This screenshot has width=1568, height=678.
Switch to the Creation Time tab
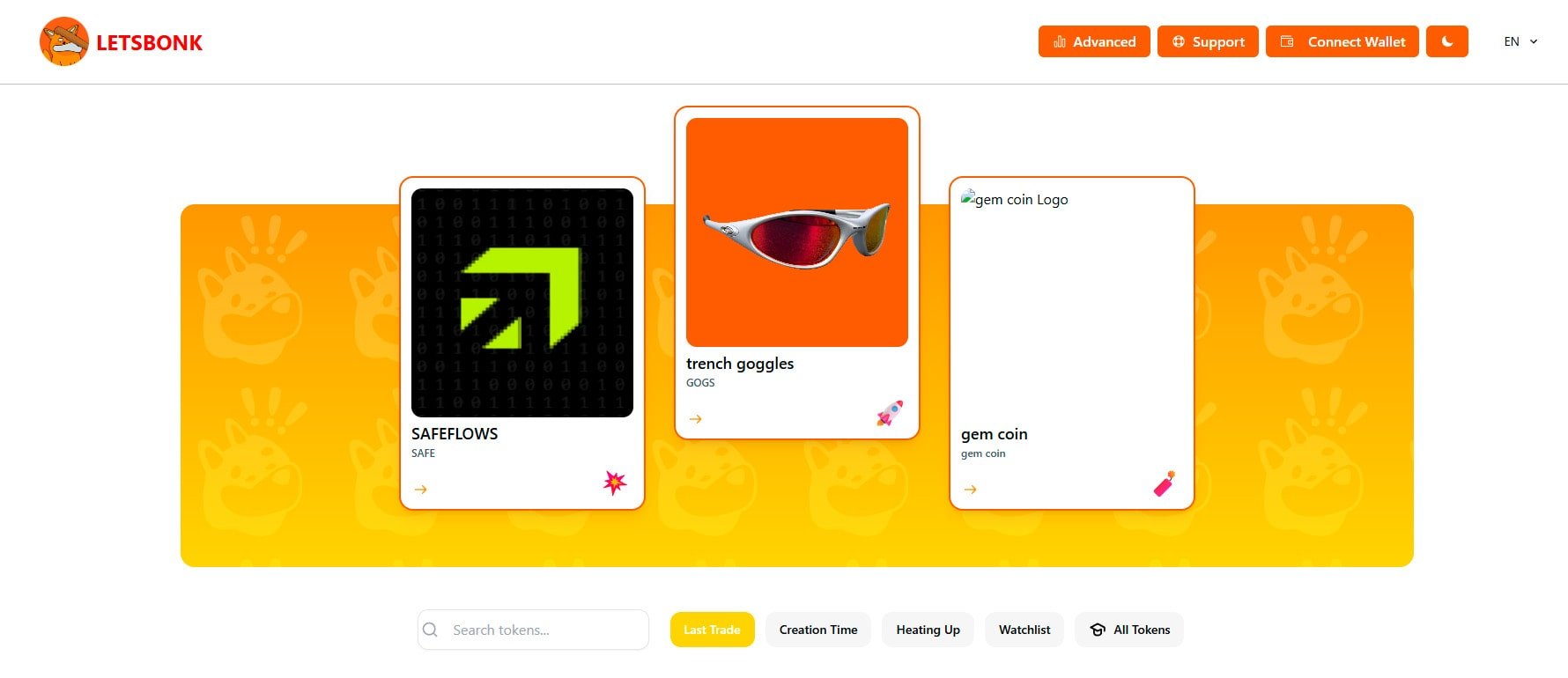[x=818, y=630]
